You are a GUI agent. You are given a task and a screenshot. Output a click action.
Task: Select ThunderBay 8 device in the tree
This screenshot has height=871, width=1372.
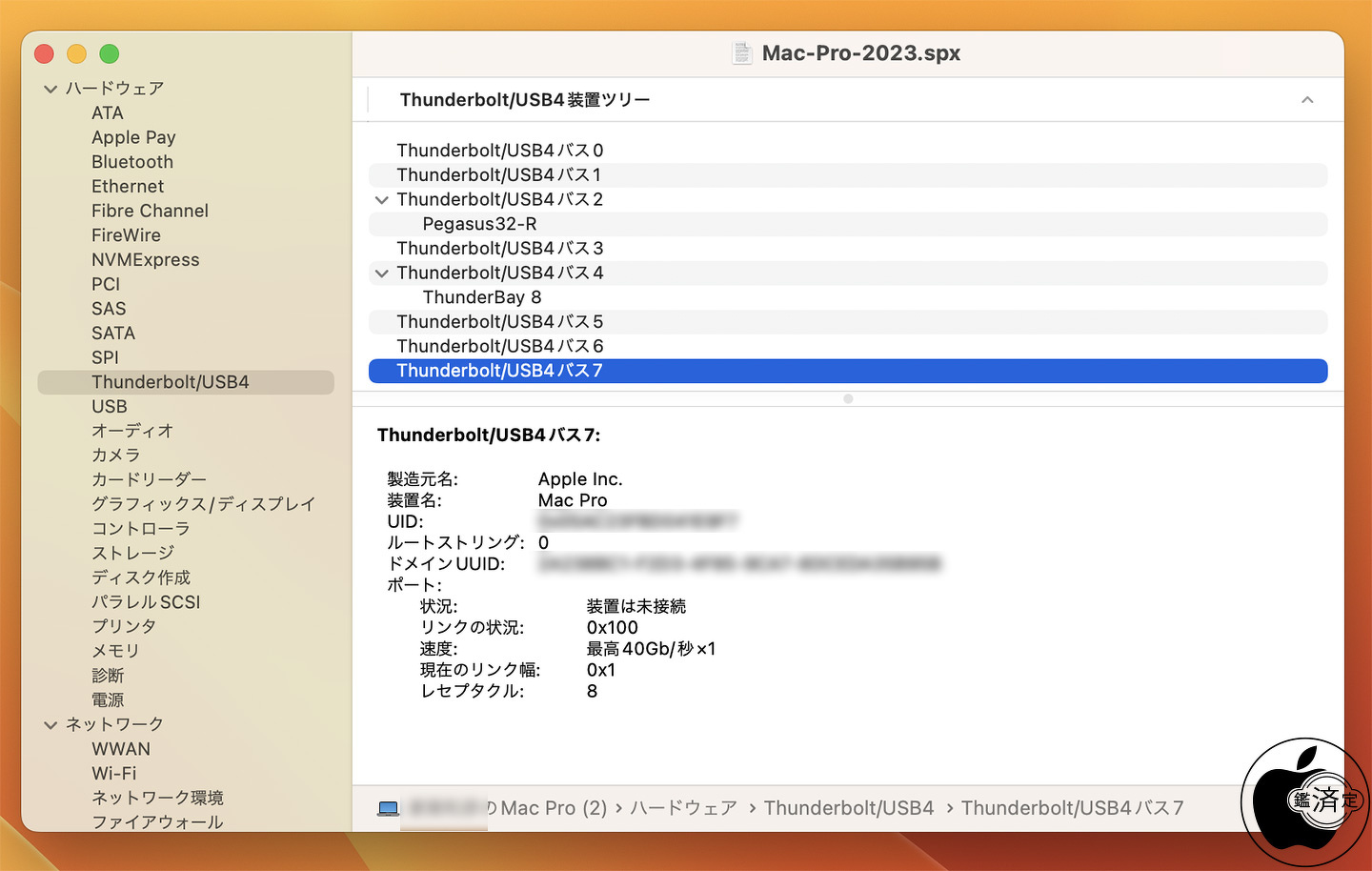[x=481, y=297]
